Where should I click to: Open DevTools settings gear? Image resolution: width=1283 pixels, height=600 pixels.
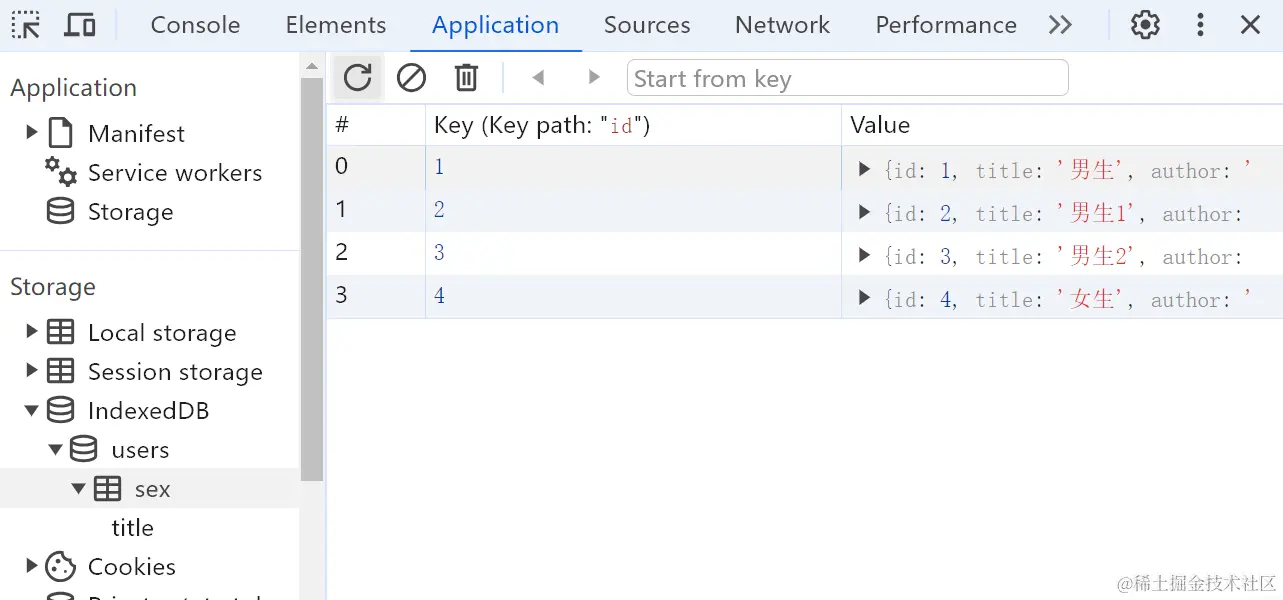coord(1145,25)
